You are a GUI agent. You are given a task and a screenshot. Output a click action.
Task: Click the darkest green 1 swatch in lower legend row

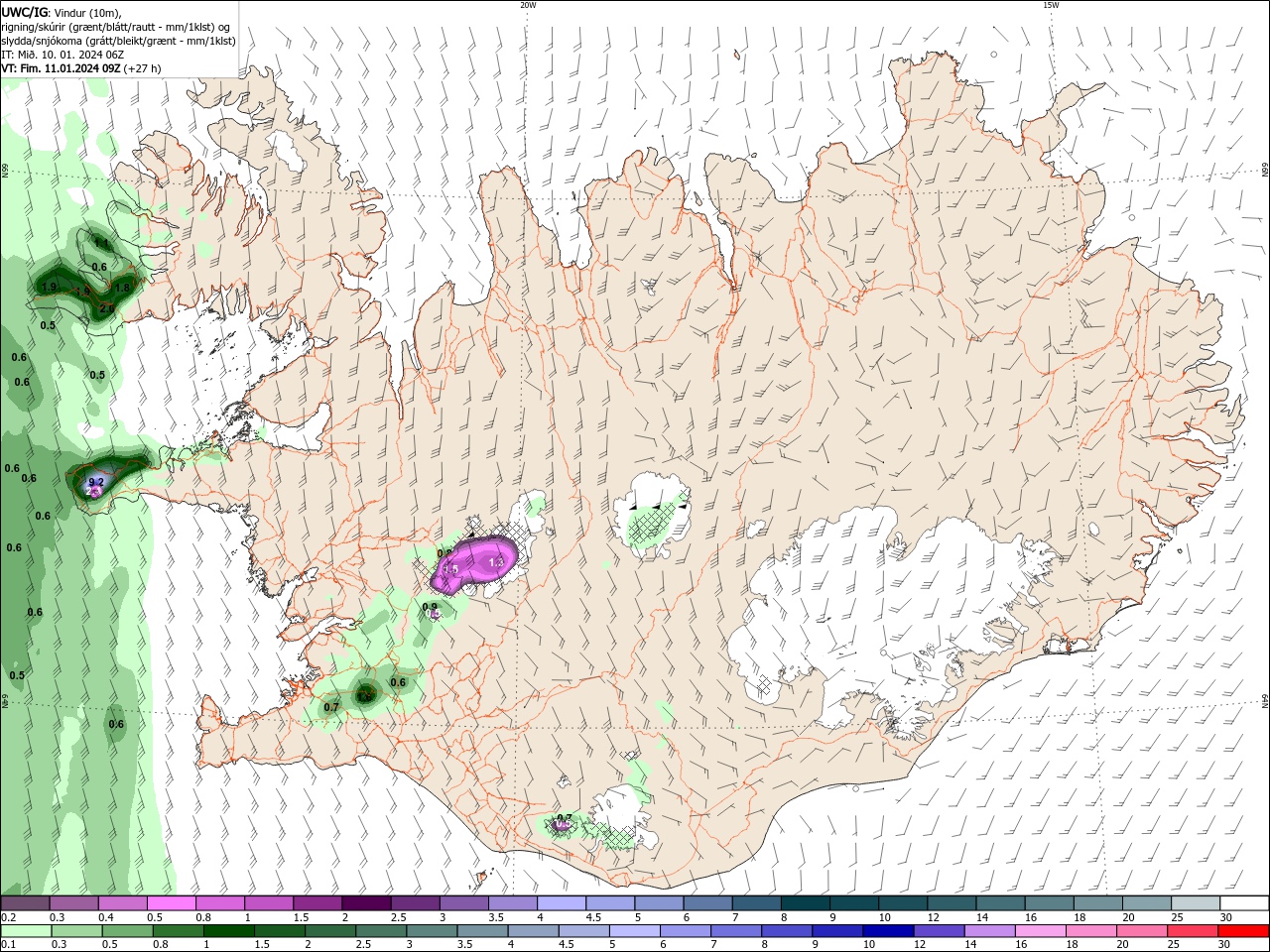point(229,931)
